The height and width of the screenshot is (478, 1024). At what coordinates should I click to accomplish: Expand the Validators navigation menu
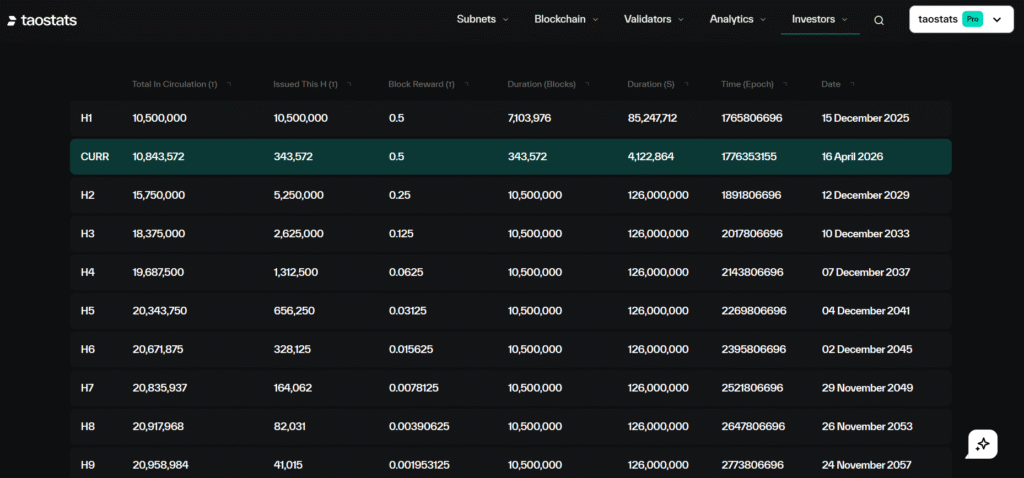[x=654, y=19]
